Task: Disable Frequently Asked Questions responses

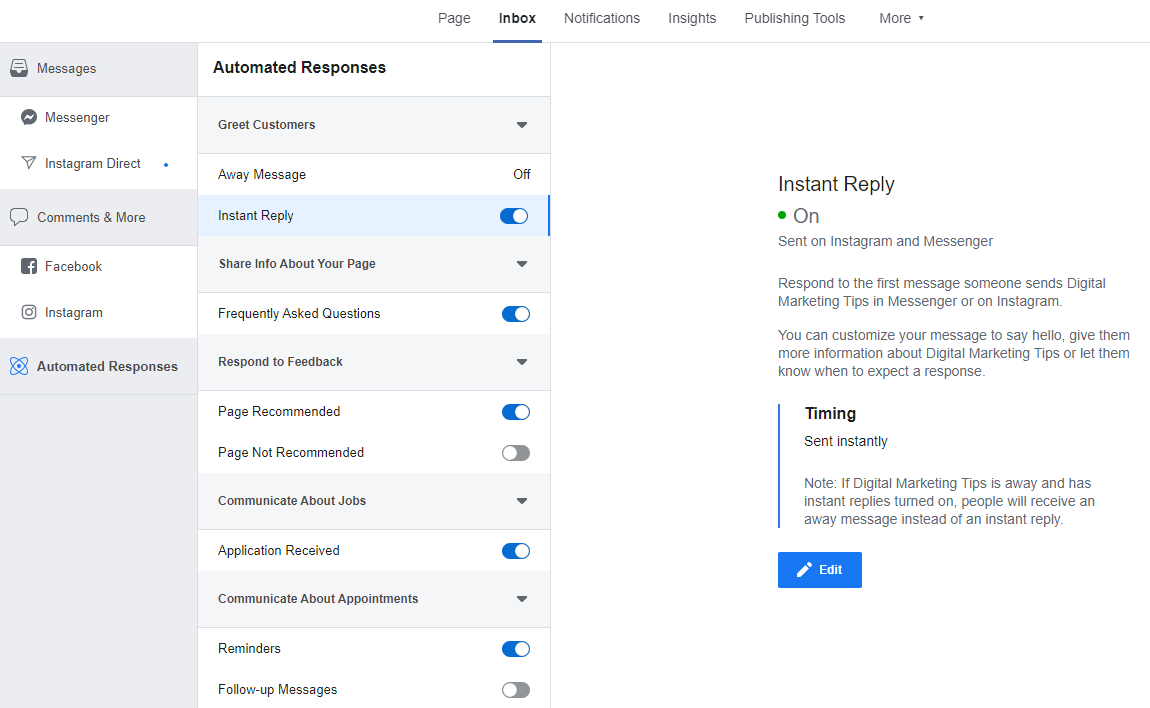Action: point(515,313)
